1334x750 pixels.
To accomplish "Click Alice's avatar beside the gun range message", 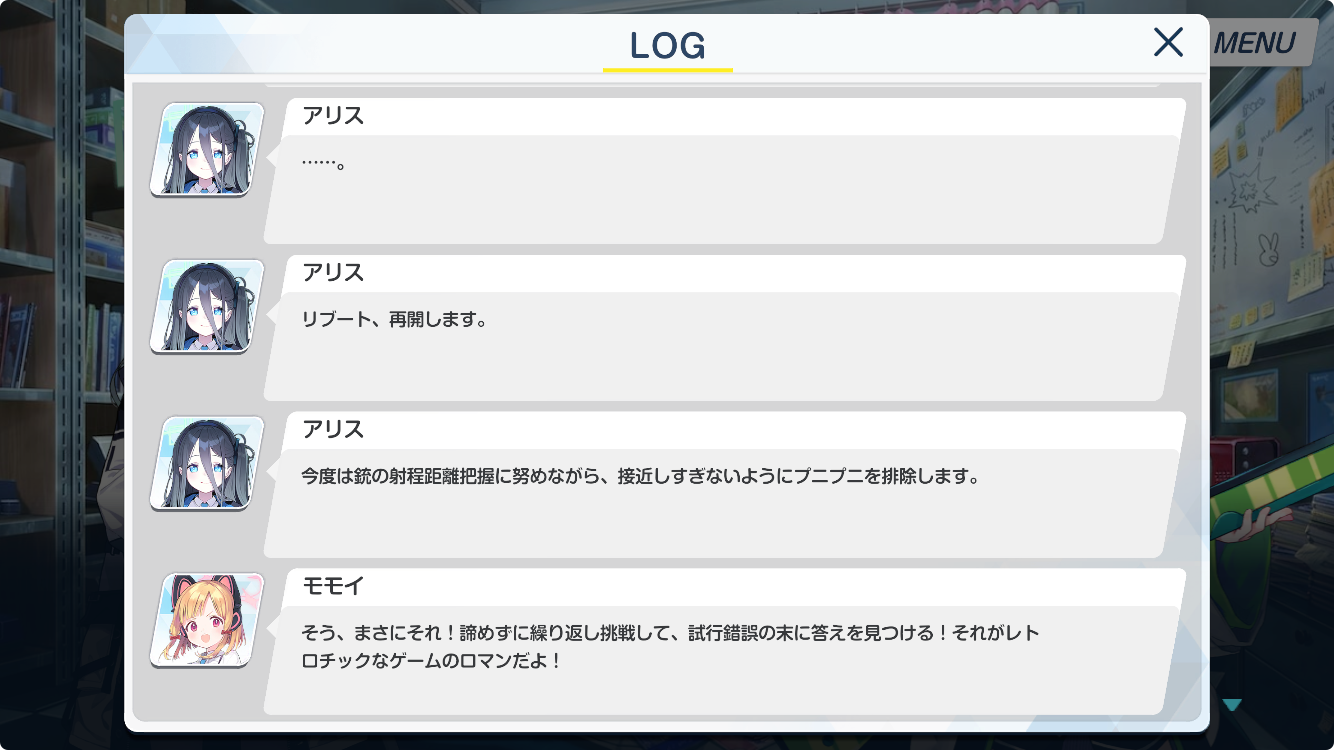I will 207,463.
